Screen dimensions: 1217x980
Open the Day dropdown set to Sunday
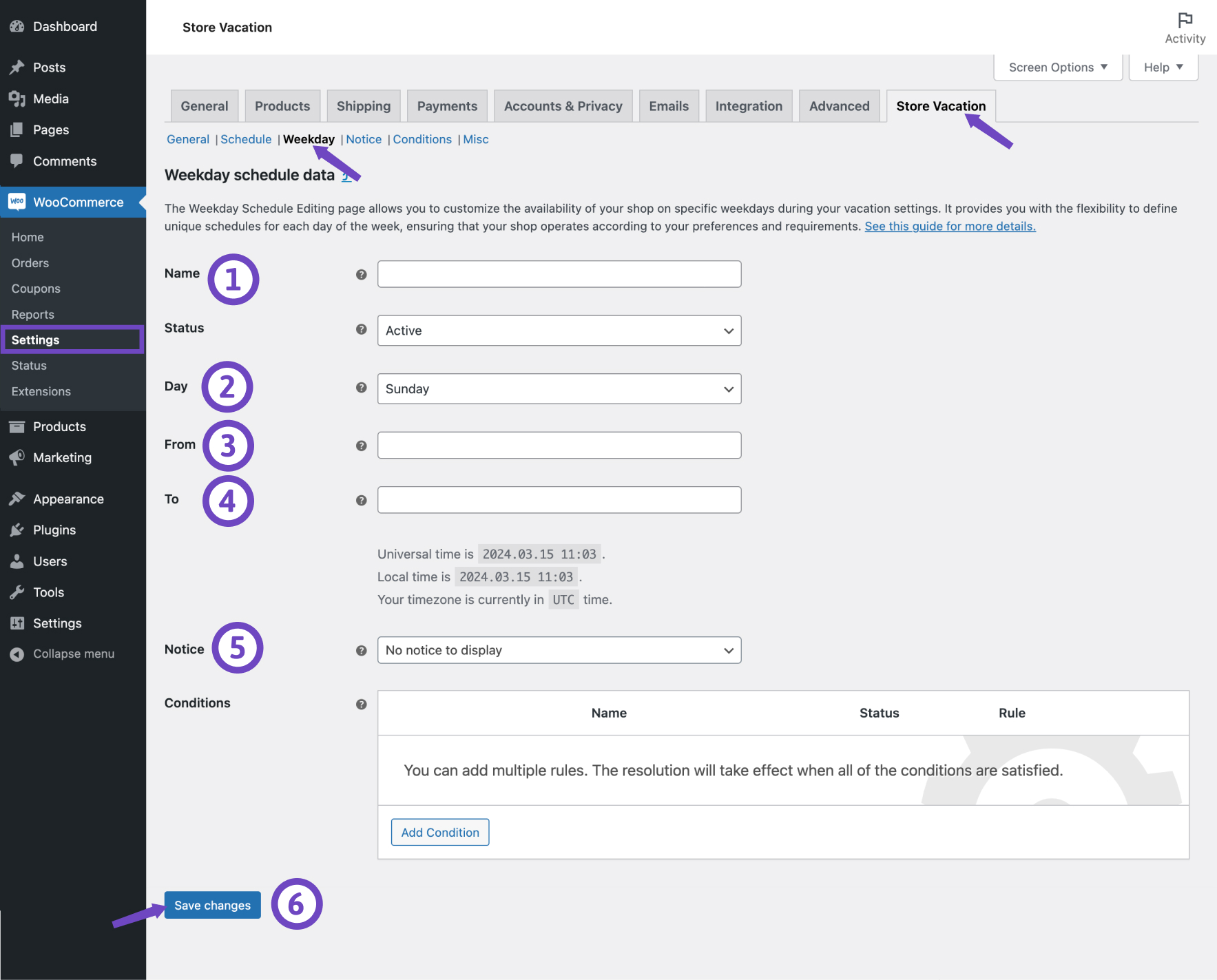pyautogui.click(x=559, y=388)
